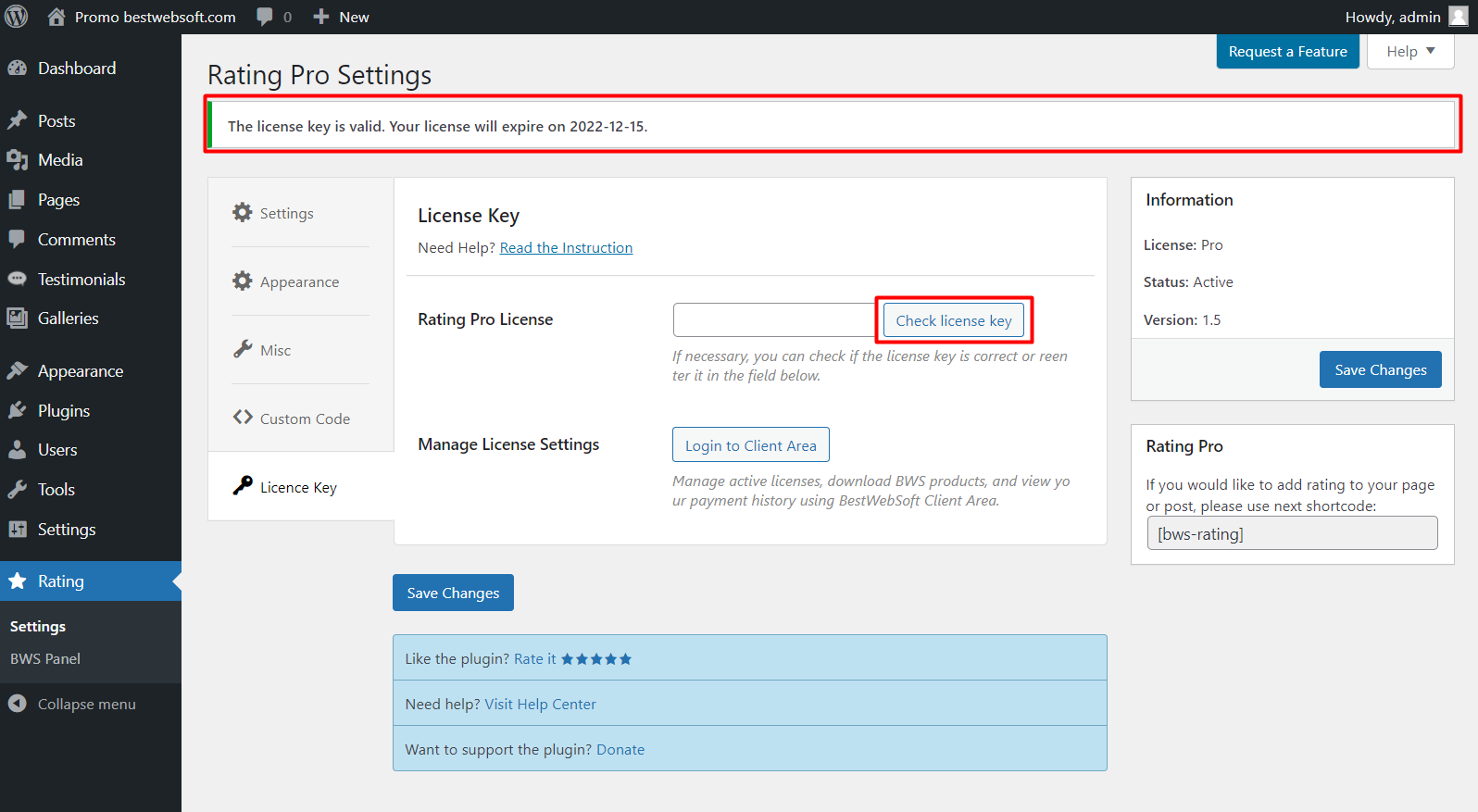Click the five stars rating icons
1478x812 pixels.
[596, 659]
